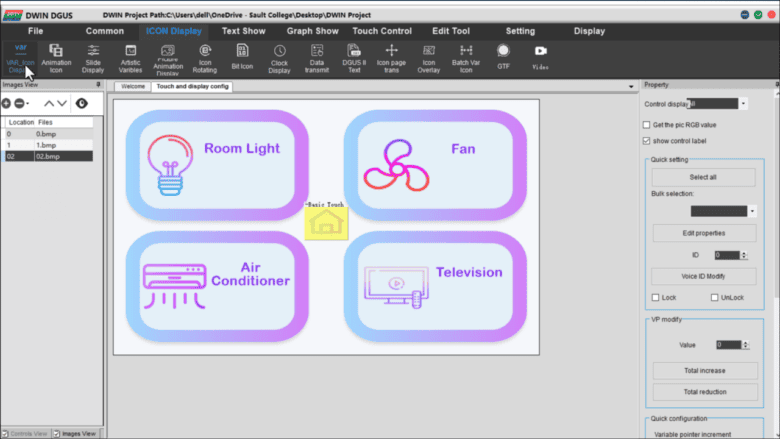Select 1.bmp in the images list
Viewport: 780px width, 439px height.
(x=47, y=145)
